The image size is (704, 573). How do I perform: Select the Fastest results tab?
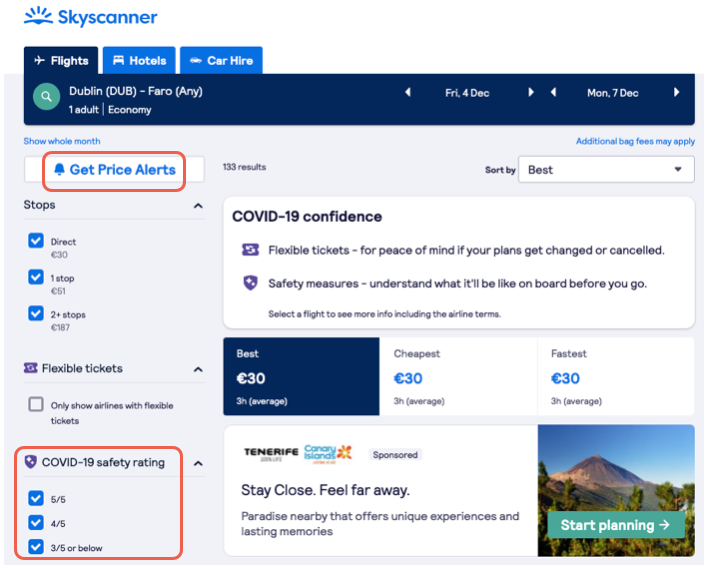click(616, 376)
